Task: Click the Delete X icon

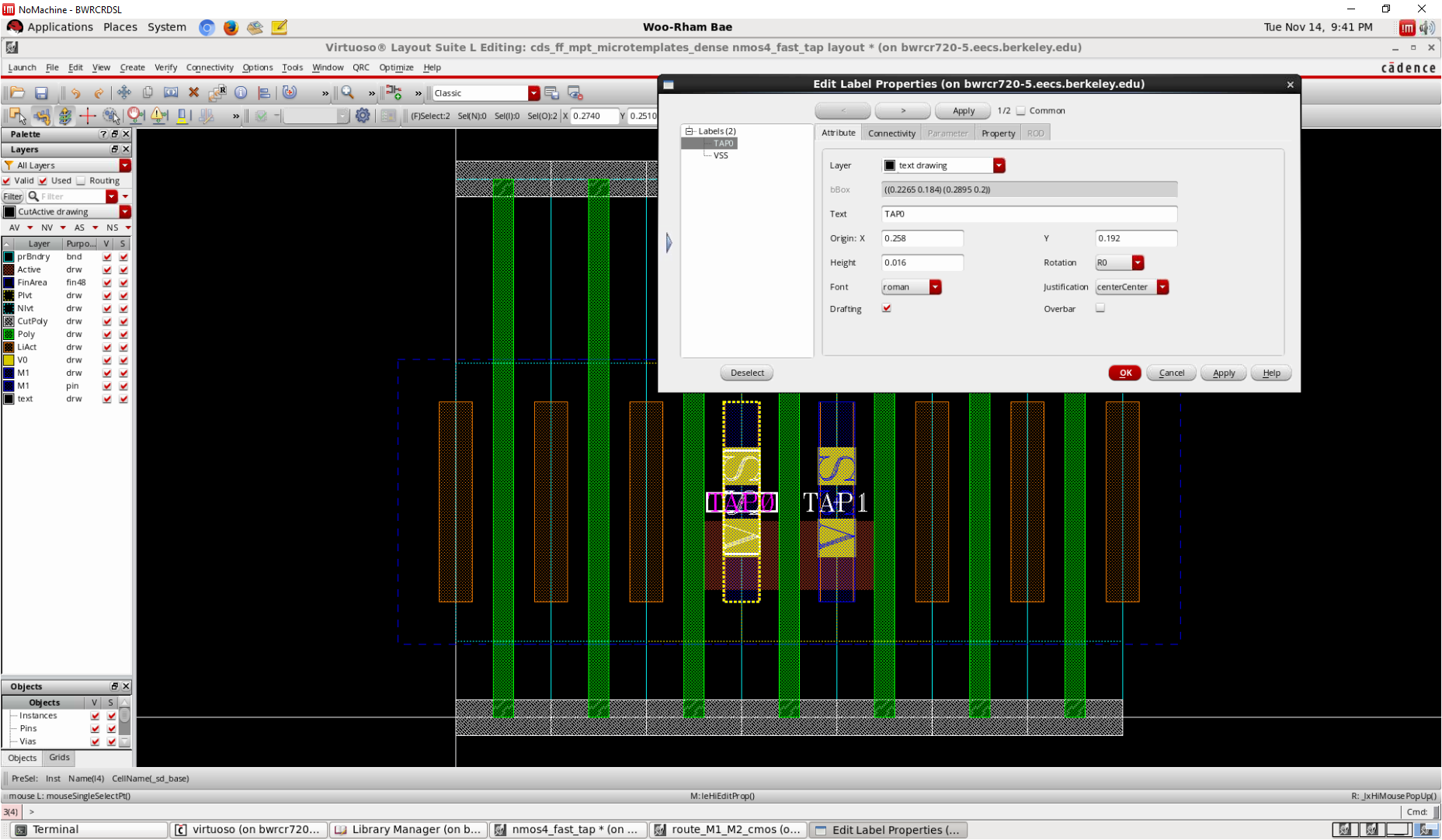Action: point(194,92)
